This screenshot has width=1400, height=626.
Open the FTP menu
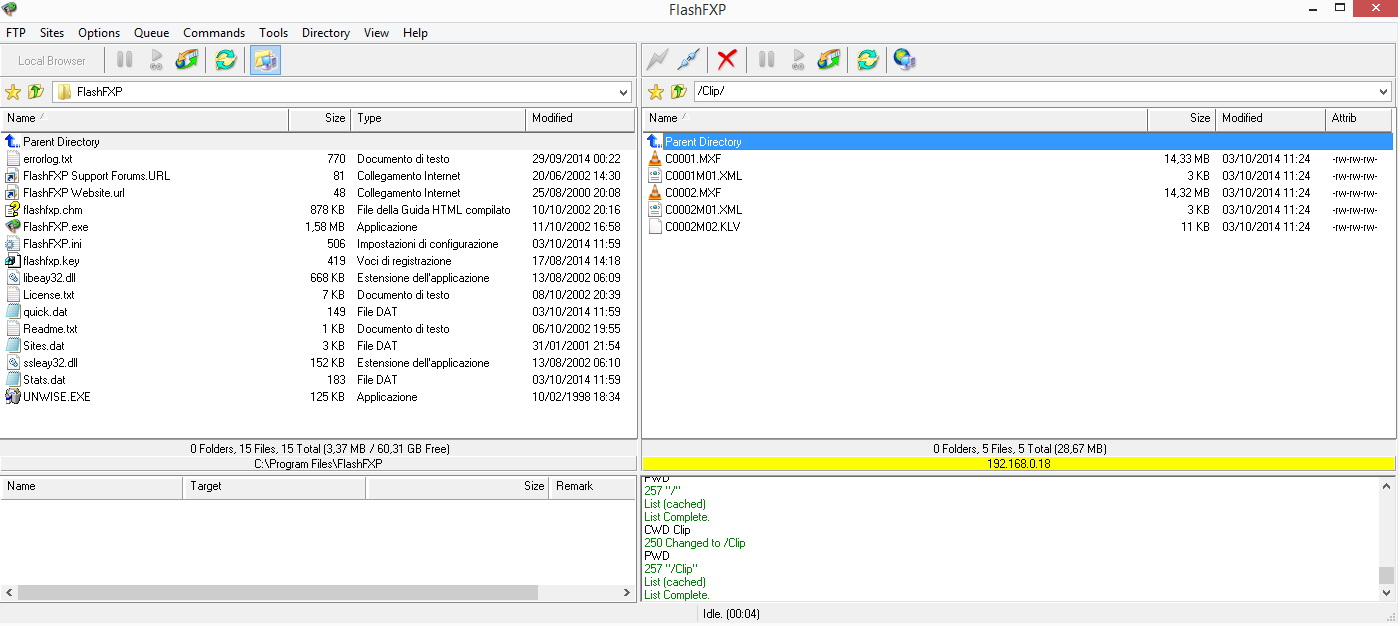(16, 33)
